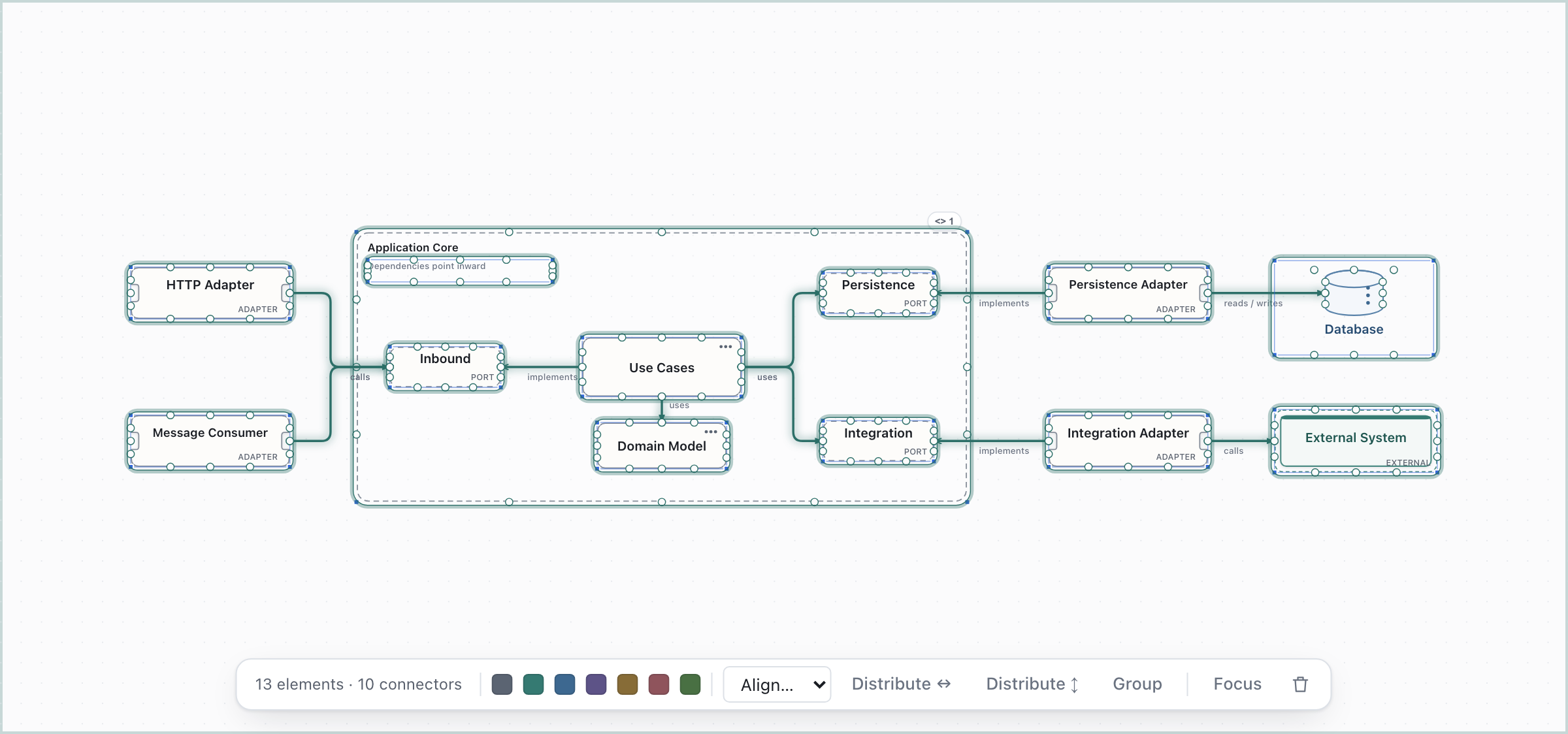Select the Persistence port node
This screenshot has width=1568, height=734.
click(878, 293)
